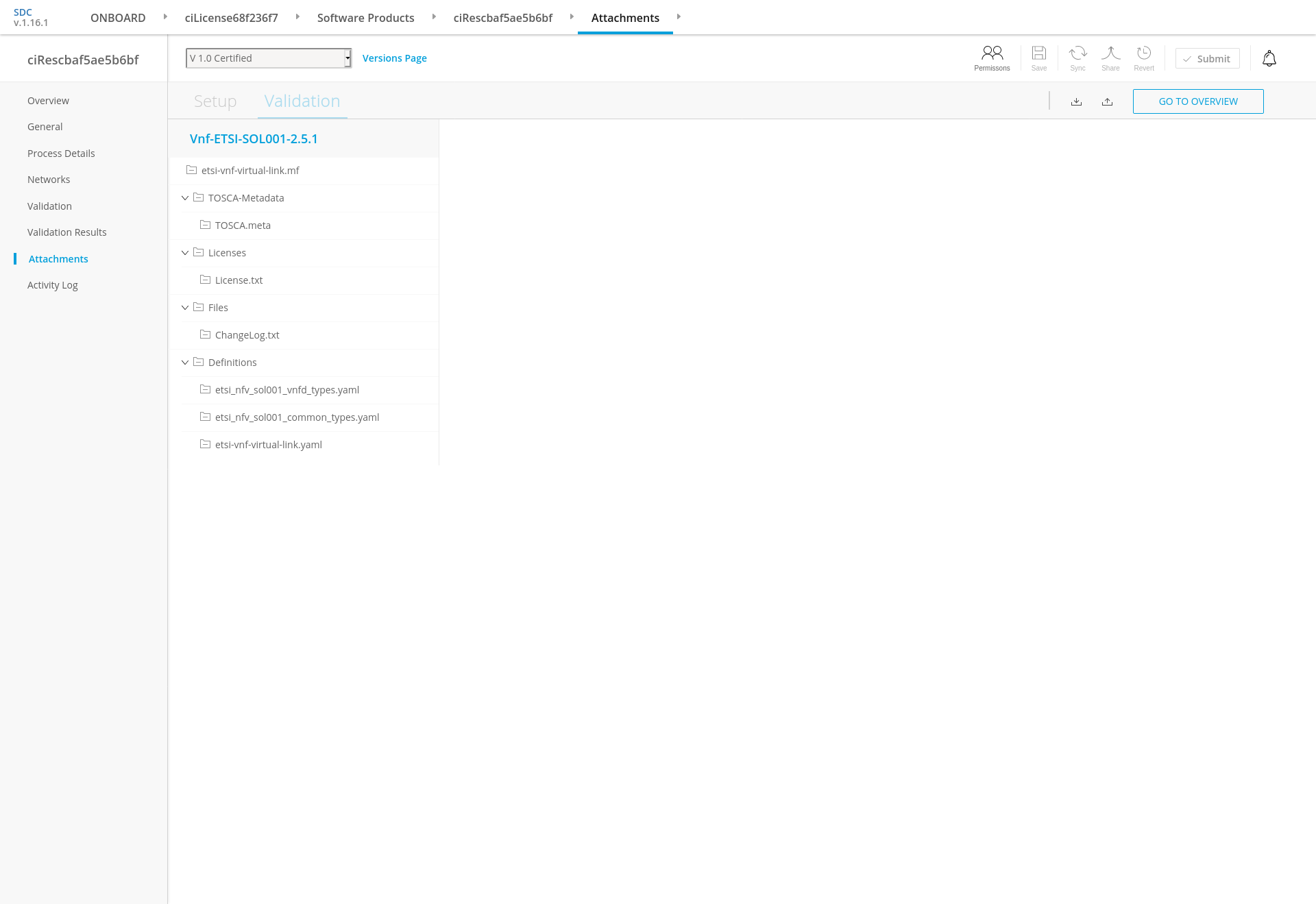Collapse the TOSCA-Metadata folder
The height and width of the screenshot is (904, 1316).
185,198
